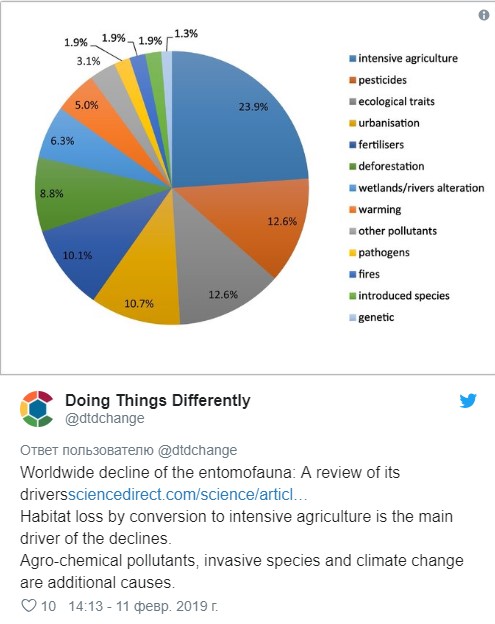
Task: Click the @dtdchange mention in the reply line
Action: [197, 450]
